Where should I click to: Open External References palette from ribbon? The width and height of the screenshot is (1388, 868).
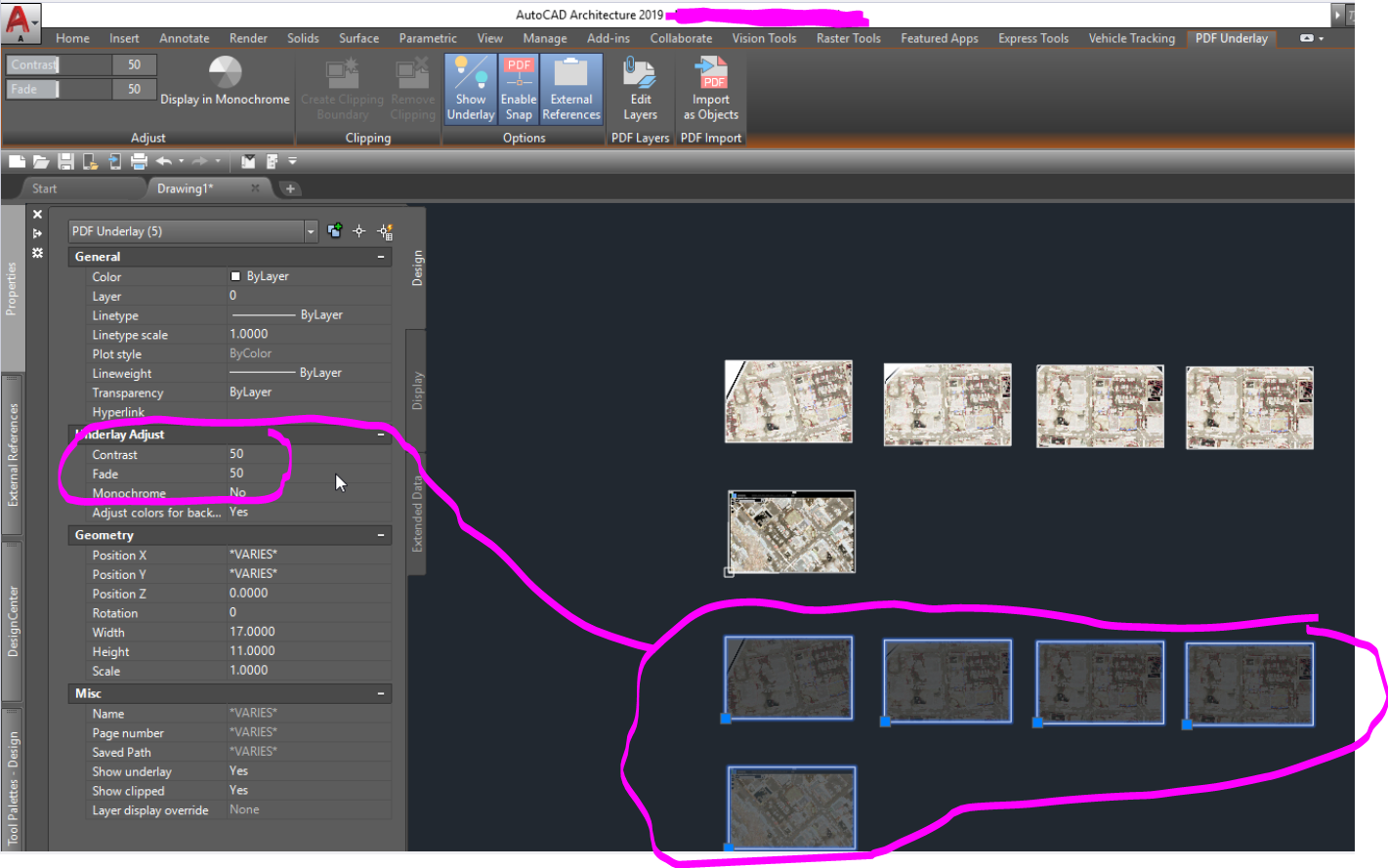point(571,89)
